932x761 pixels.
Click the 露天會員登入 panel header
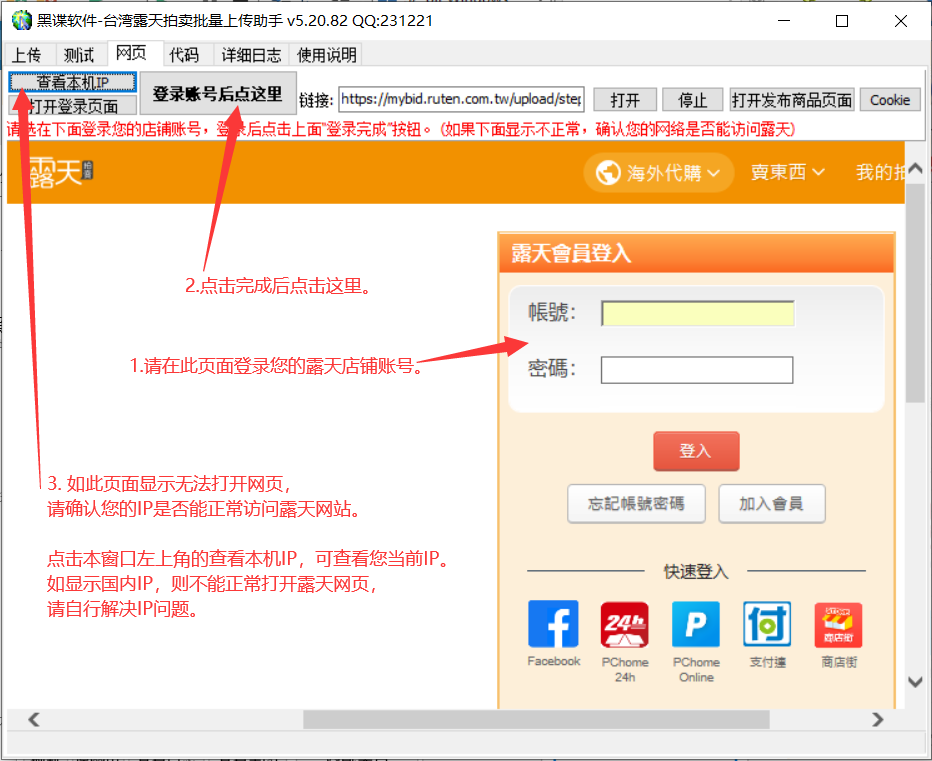pyautogui.click(x=697, y=253)
